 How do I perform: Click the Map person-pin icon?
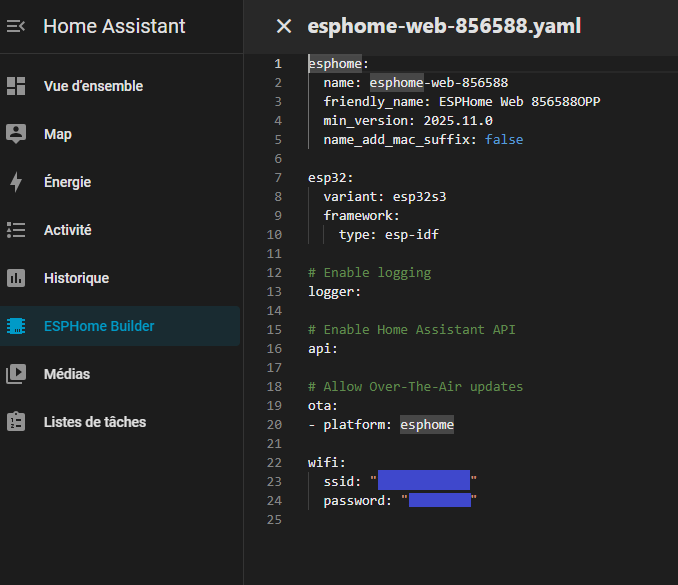tap(16, 134)
